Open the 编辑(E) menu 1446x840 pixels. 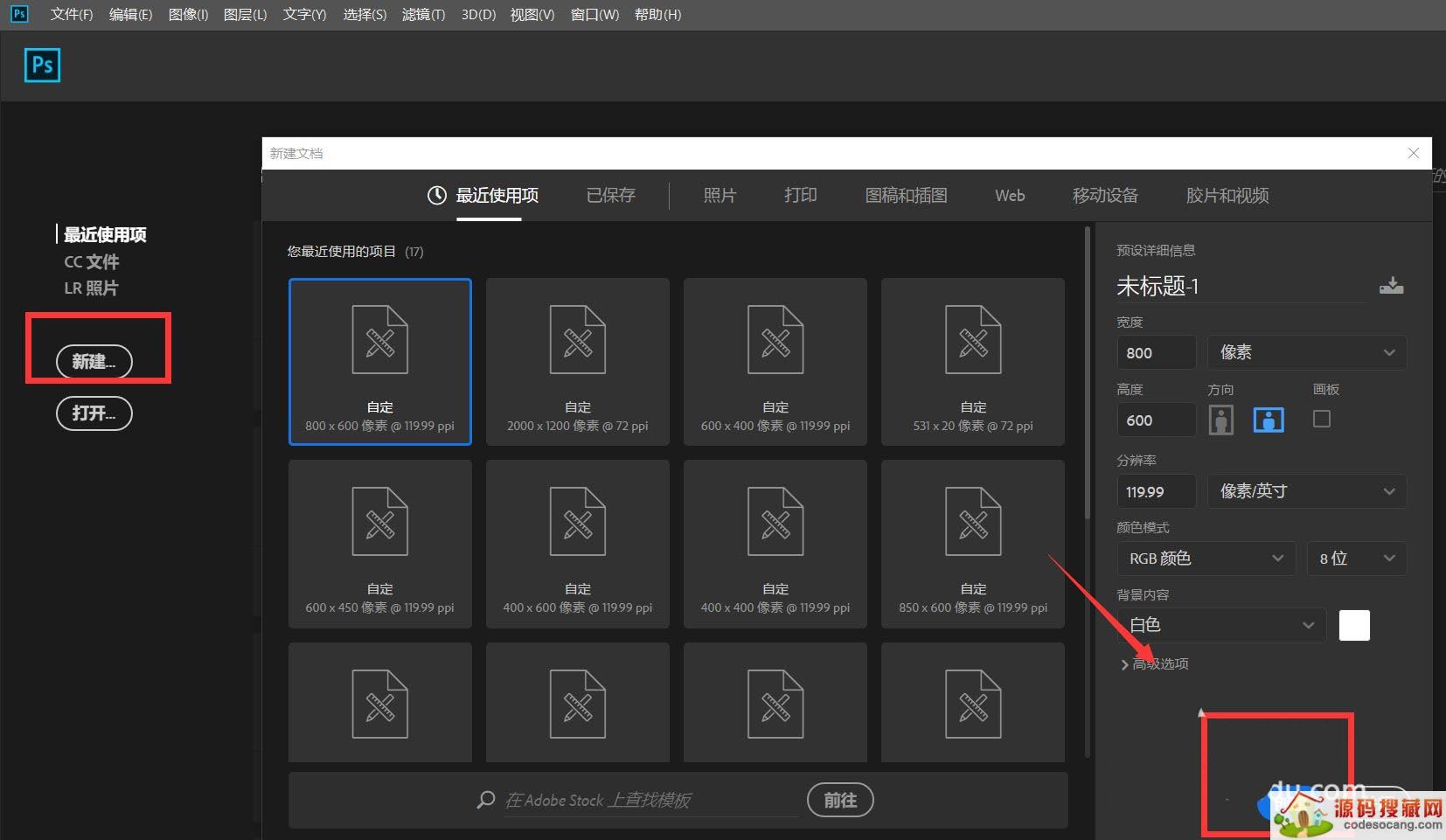click(x=130, y=15)
